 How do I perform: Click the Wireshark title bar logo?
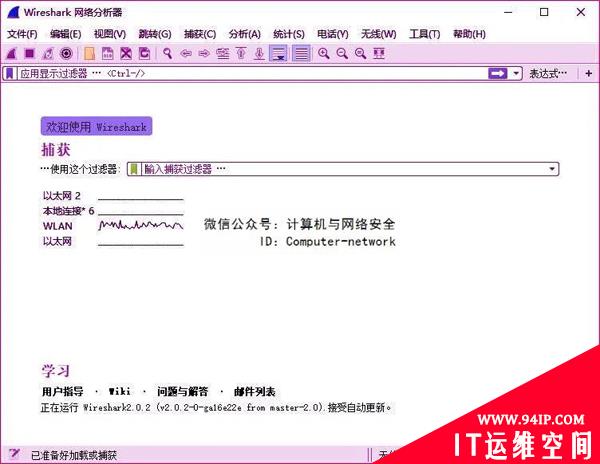pyautogui.click(x=13, y=12)
